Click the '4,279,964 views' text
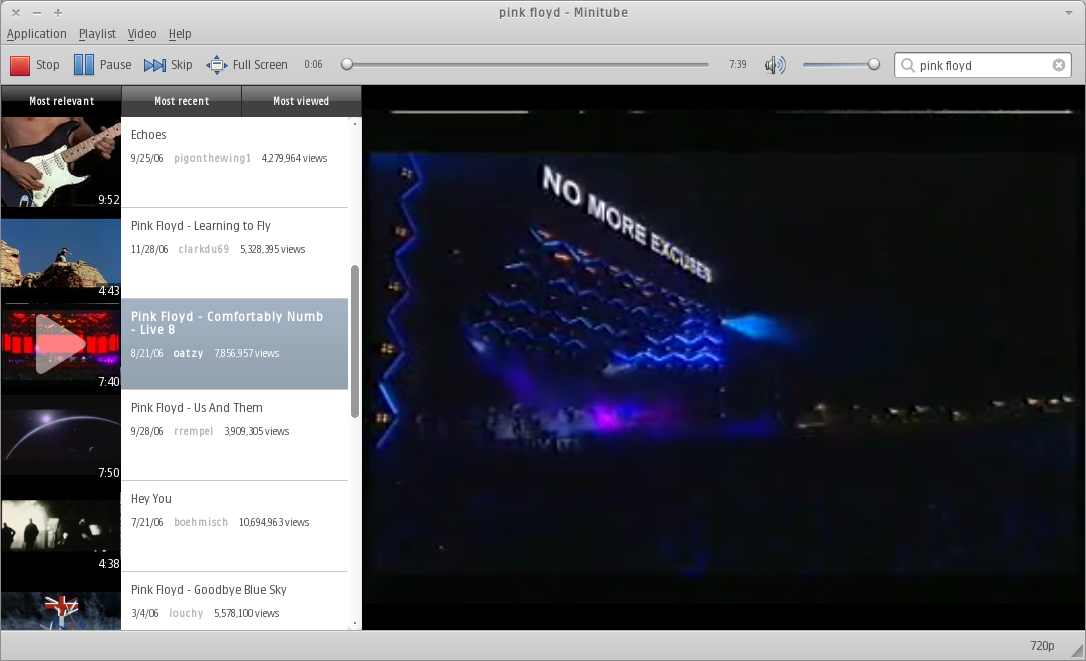Image resolution: width=1086 pixels, height=661 pixels. coord(294,159)
